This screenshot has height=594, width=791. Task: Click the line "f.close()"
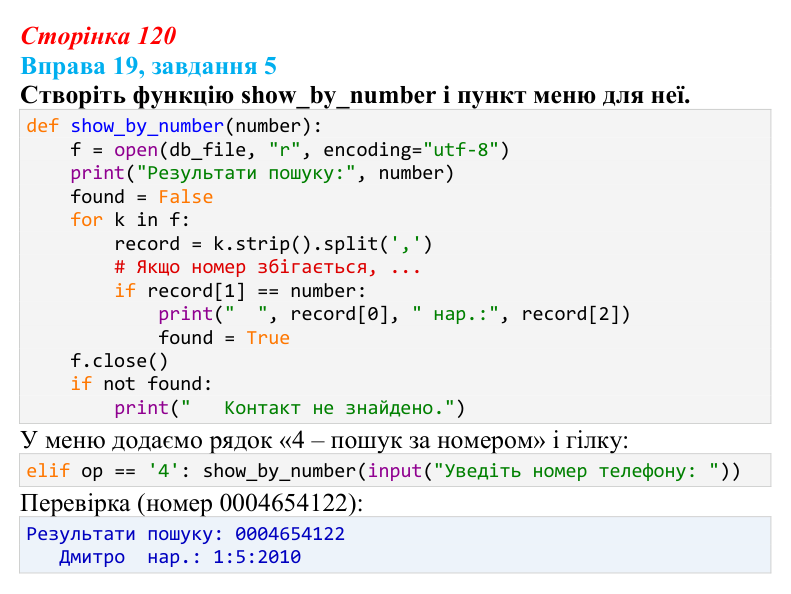(x=119, y=361)
